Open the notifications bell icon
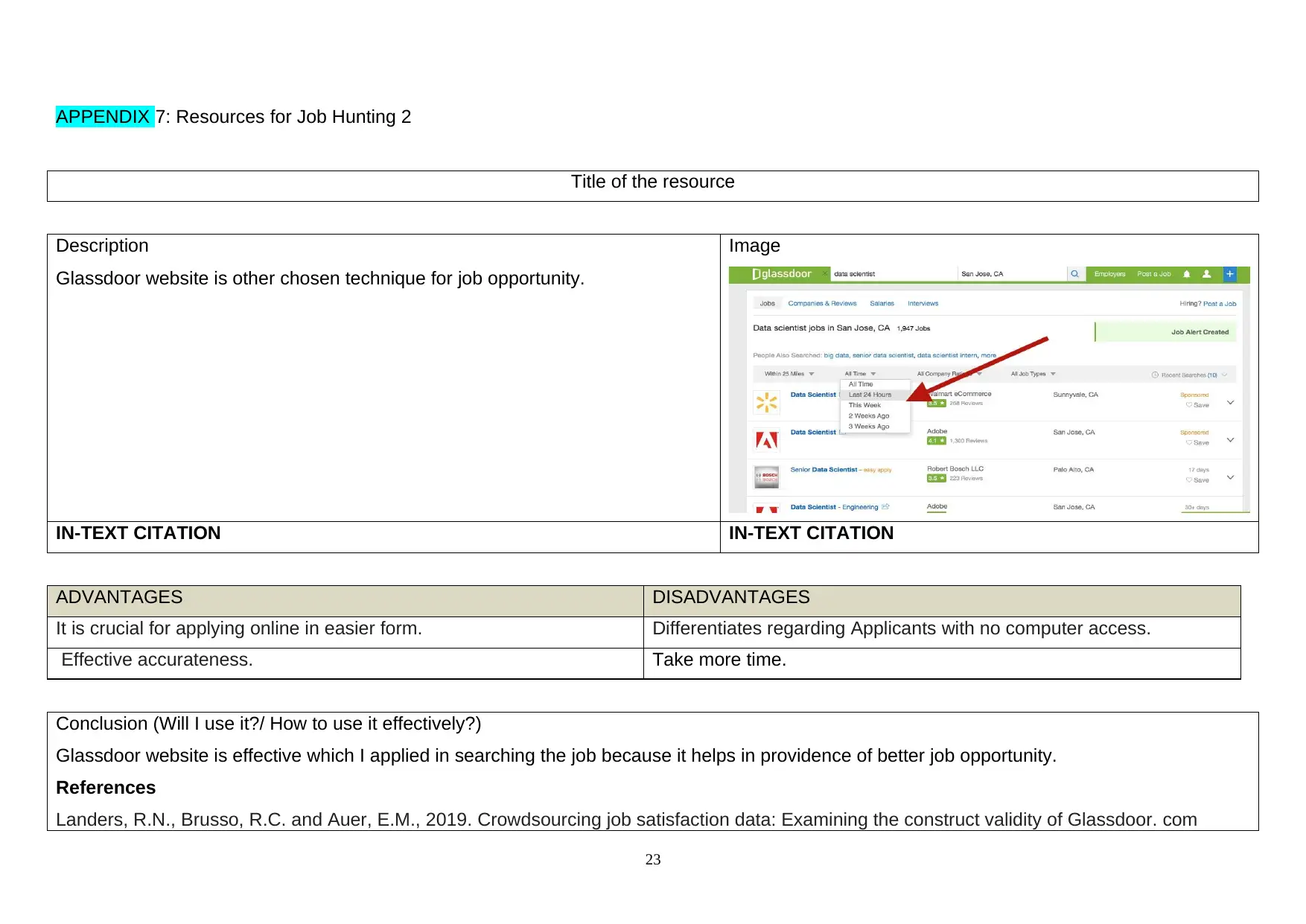1306x924 pixels. [x=1187, y=274]
